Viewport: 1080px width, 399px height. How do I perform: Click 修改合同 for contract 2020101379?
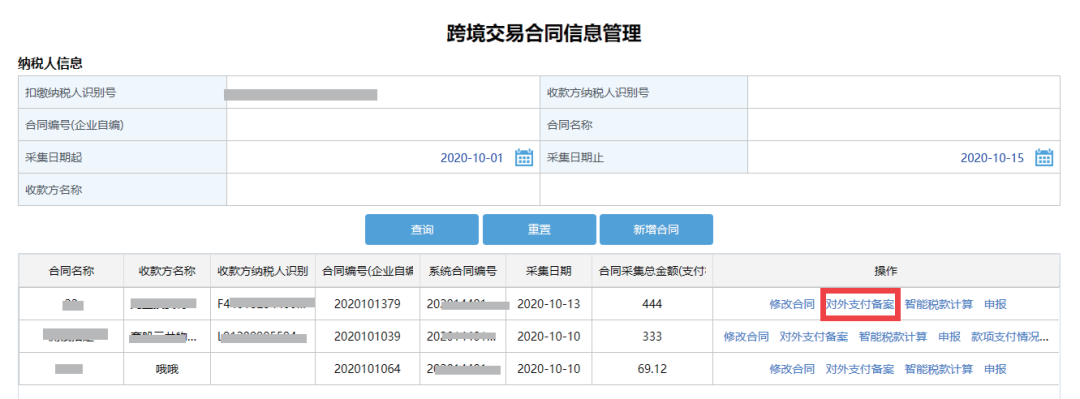792,304
